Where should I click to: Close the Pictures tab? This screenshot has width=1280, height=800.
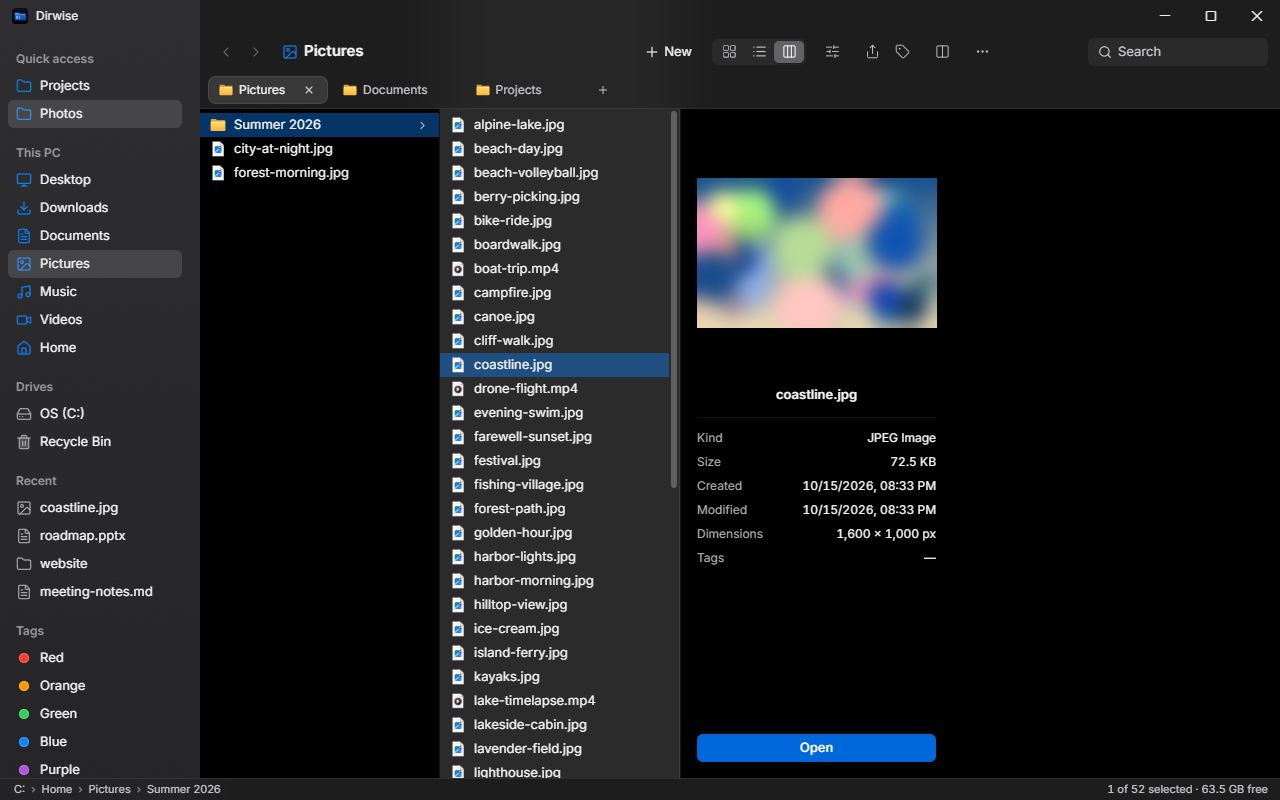(x=309, y=90)
